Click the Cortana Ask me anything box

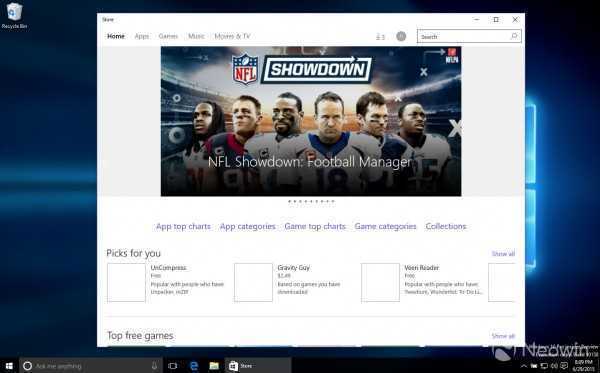[90, 366]
